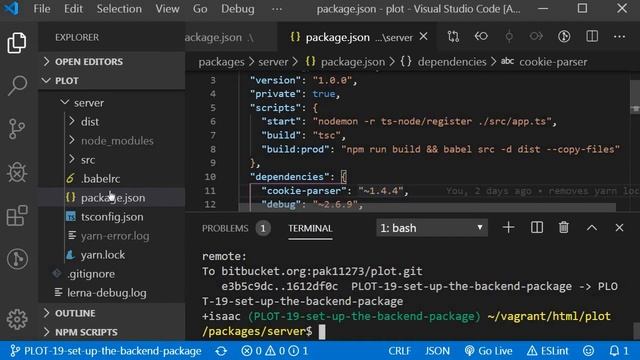Click the sync changes status bar icon
The height and width of the screenshot is (360, 640).
click(x=221, y=351)
